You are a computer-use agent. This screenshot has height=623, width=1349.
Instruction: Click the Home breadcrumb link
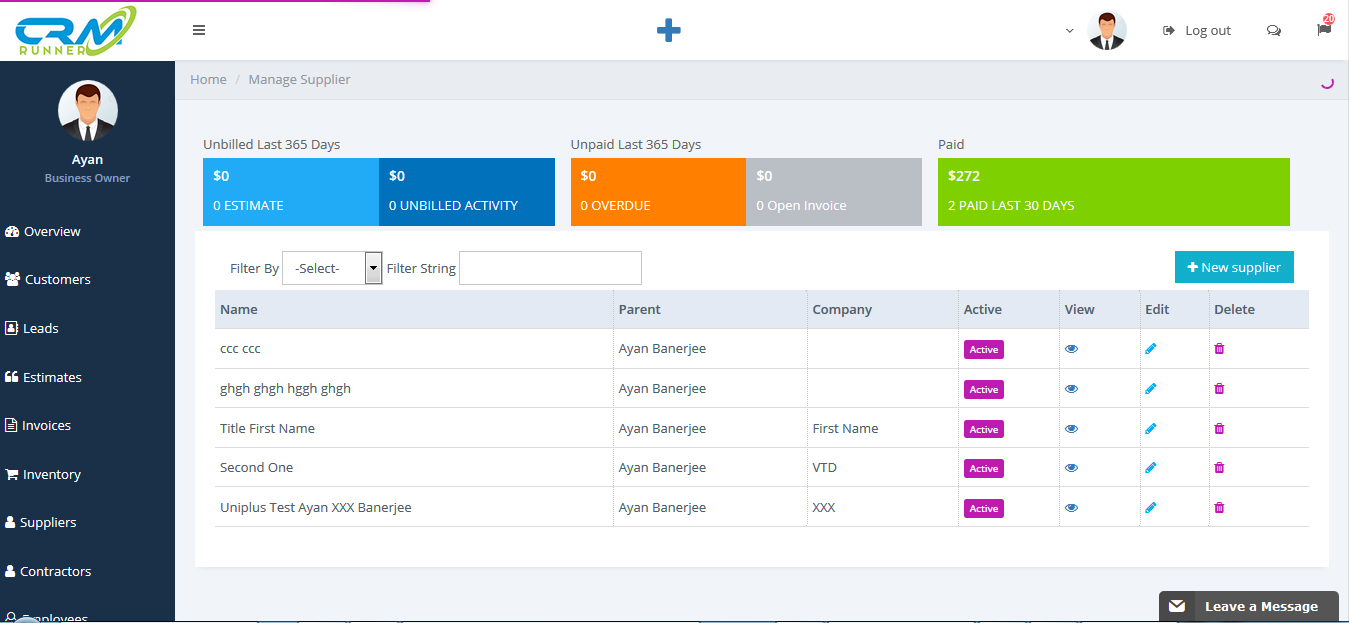(208, 79)
